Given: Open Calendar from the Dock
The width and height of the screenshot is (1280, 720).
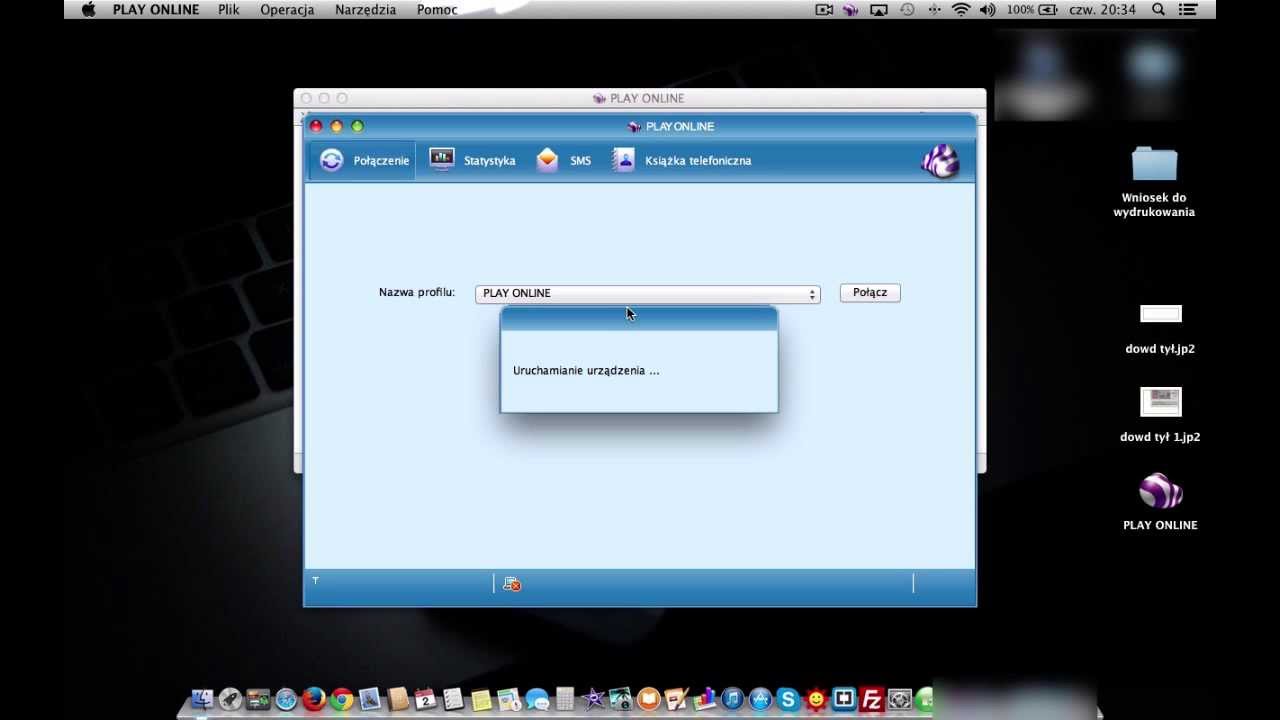Looking at the screenshot, I should pos(425,699).
